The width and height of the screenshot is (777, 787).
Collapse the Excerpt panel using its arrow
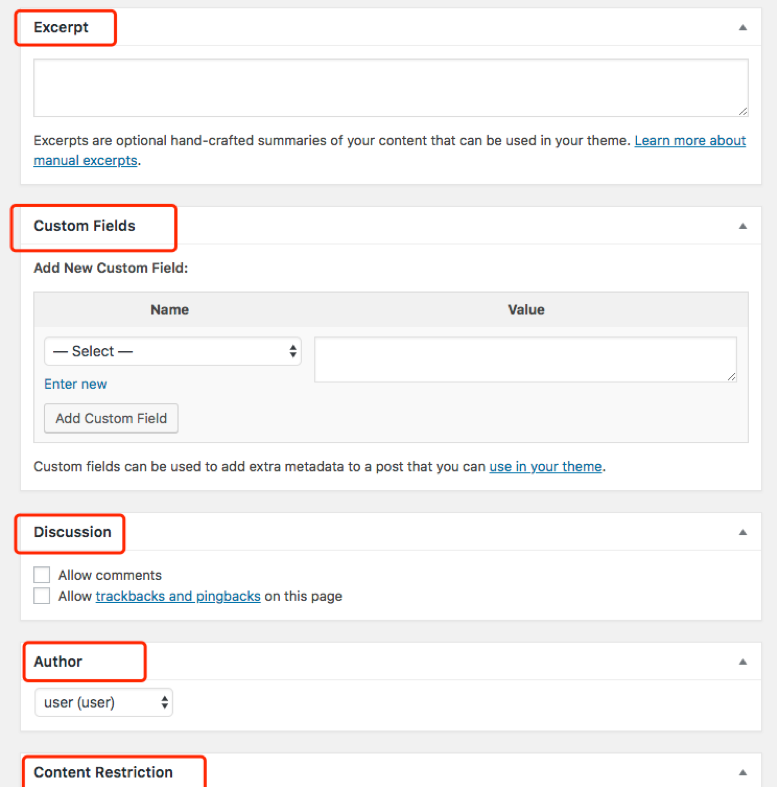pyautogui.click(x=742, y=28)
